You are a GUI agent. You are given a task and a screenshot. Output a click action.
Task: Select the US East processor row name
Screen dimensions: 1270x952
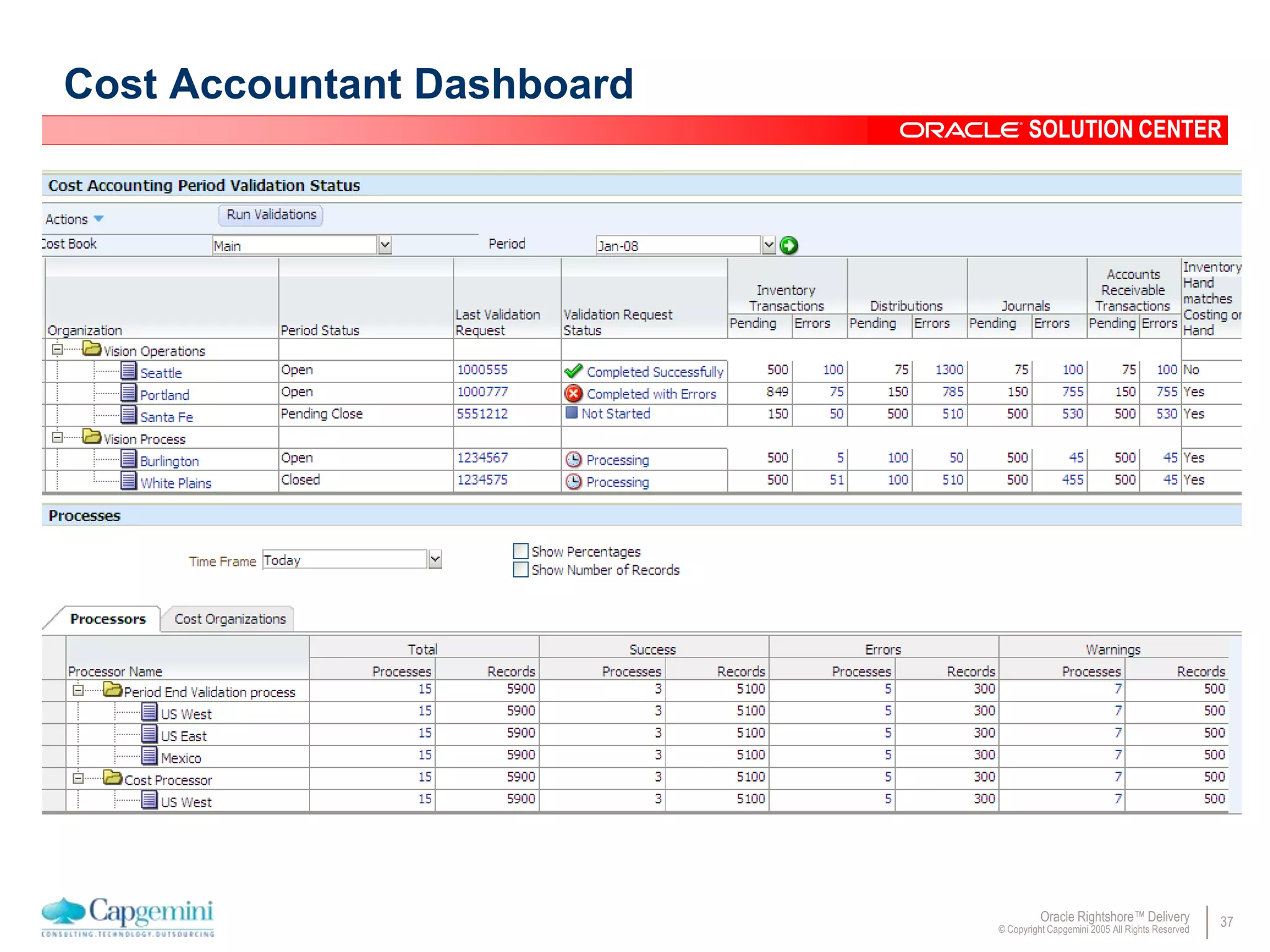coord(184,736)
